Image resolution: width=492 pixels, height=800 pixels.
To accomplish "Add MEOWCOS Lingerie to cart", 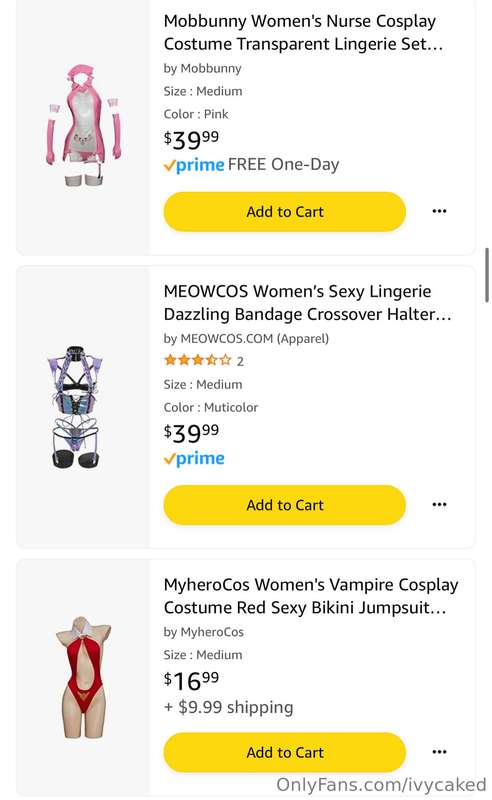I will [284, 505].
